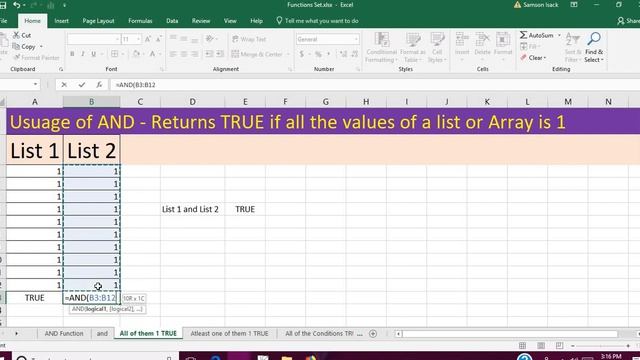Image resolution: width=640 pixels, height=360 pixels.
Task: Click the Accounting dollar format icon
Action: (x=302, y=54)
